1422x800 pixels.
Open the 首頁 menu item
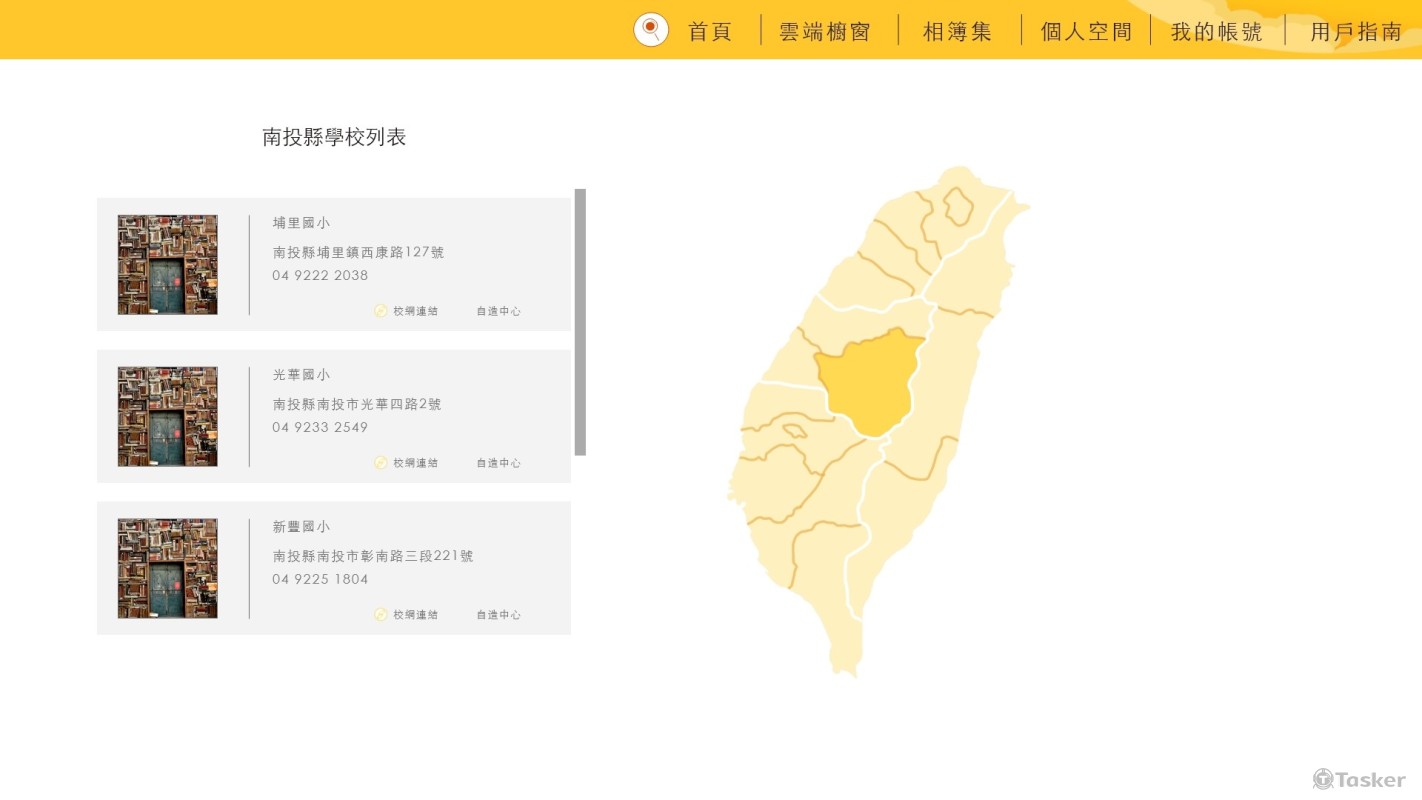click(710, 32)
